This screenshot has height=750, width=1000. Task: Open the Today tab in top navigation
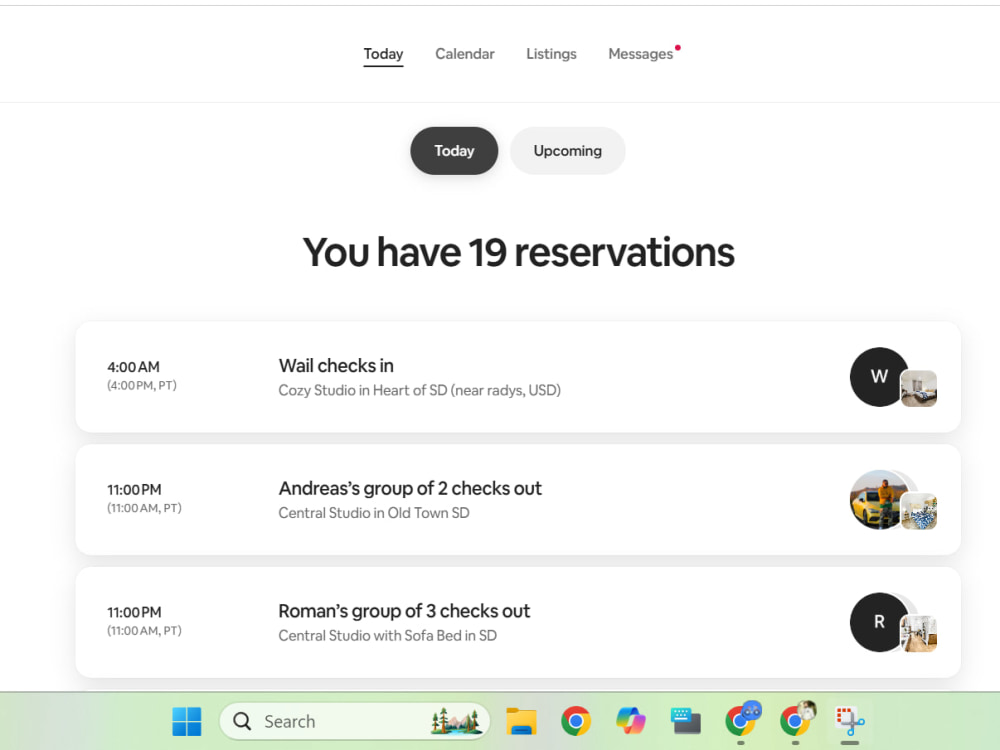[383, 54]
